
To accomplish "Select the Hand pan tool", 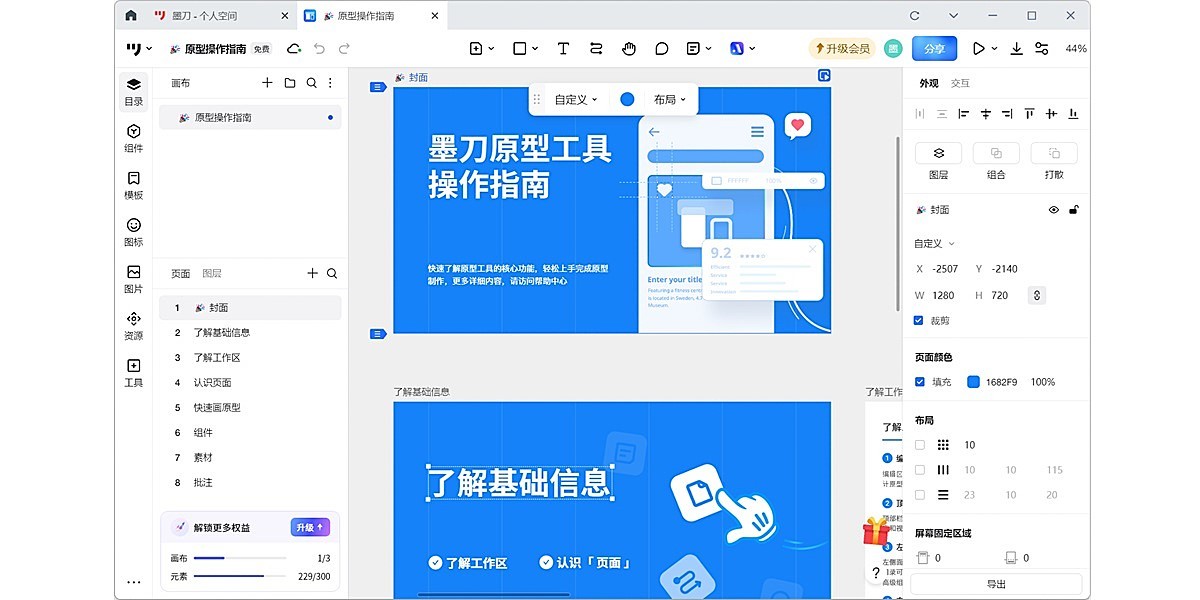I will (630, 48).
